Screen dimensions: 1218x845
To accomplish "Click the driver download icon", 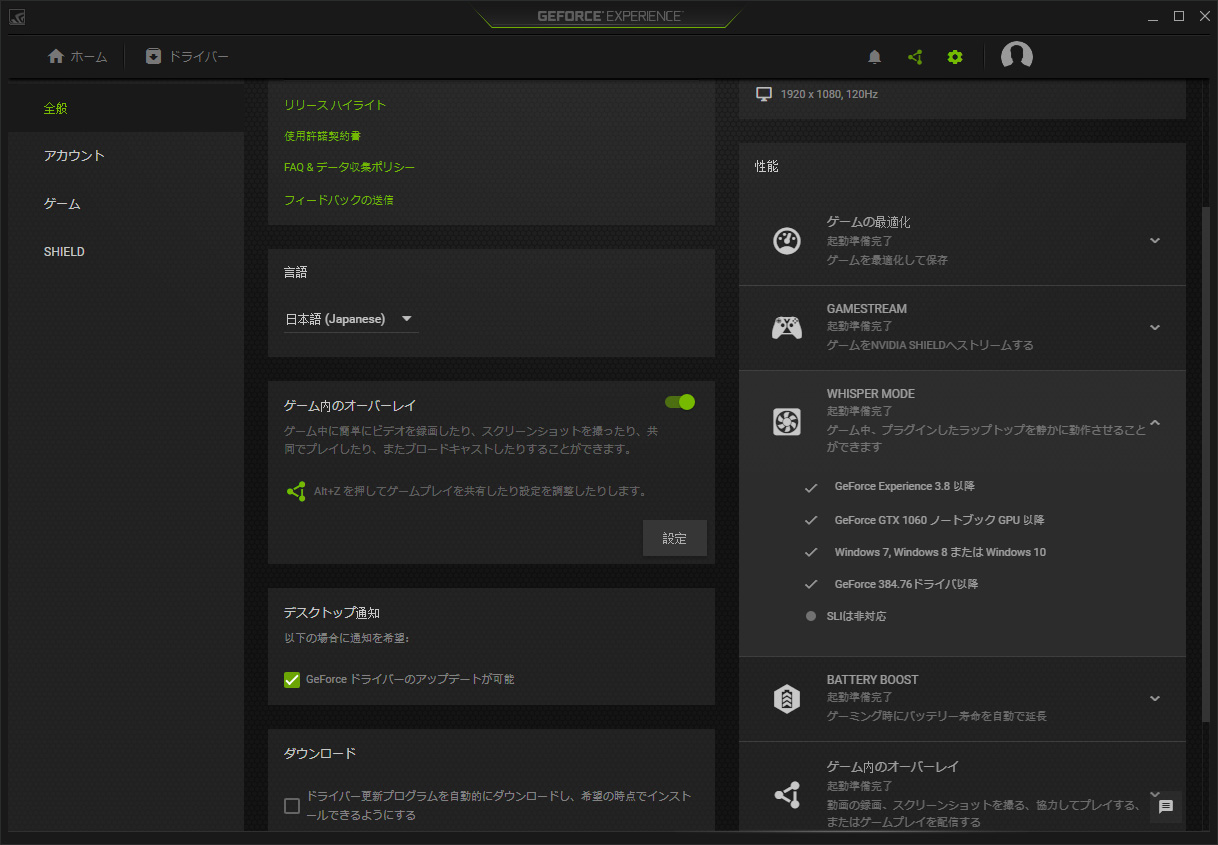I will point(153,57).
